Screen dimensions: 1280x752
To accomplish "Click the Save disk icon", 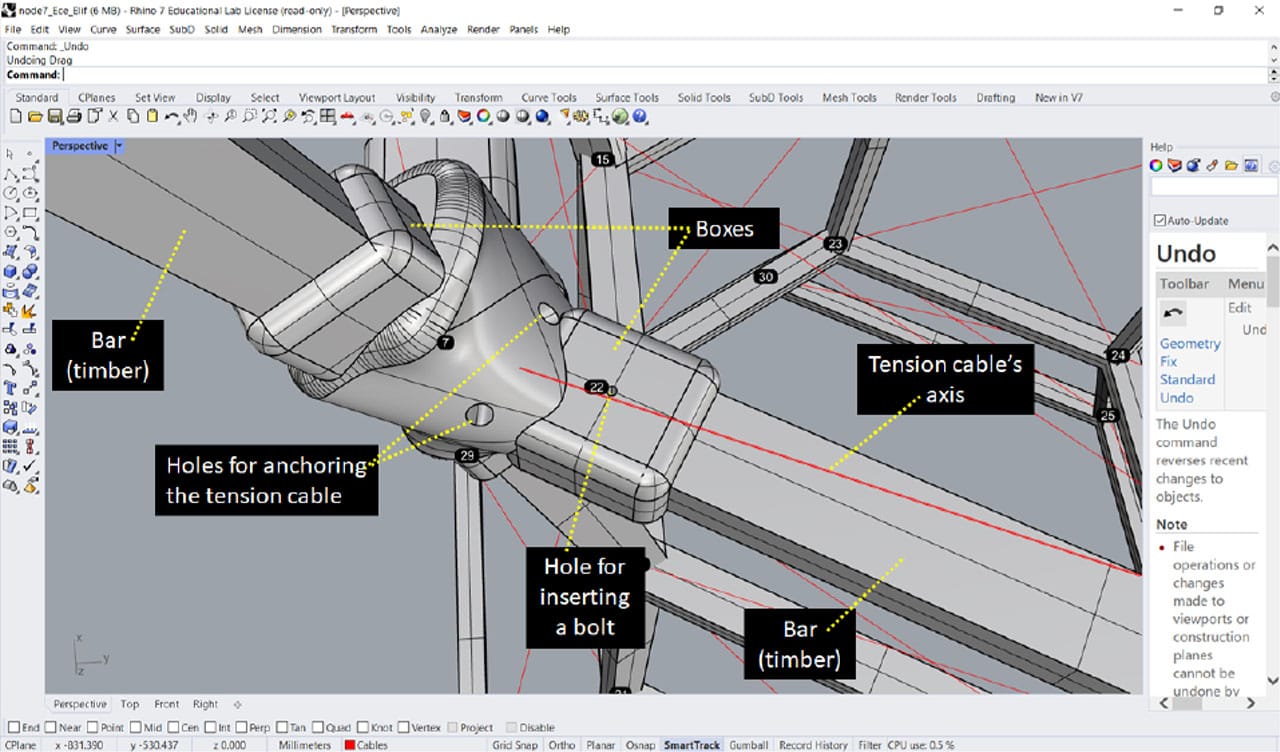I will point(54,116).
